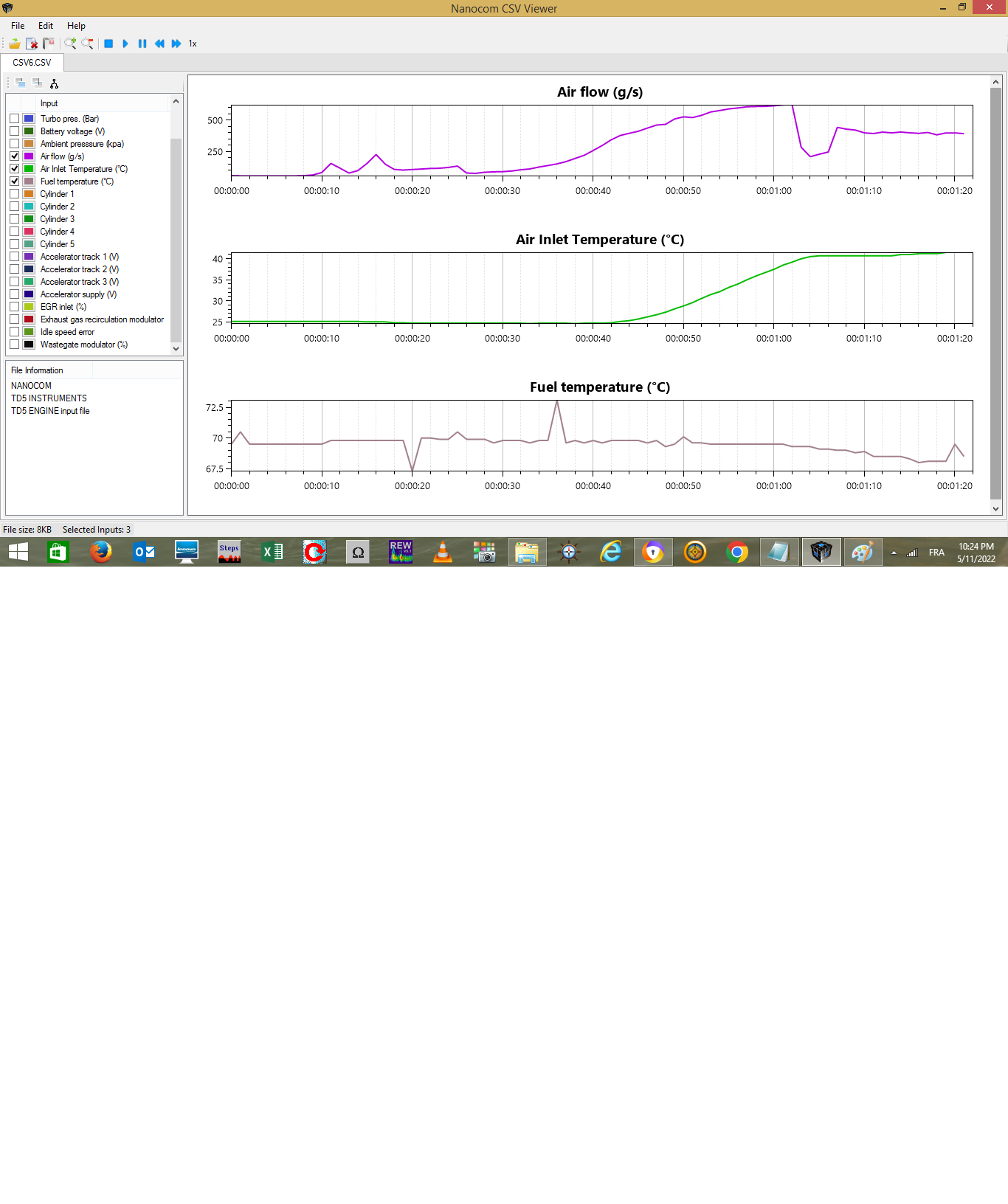Click the fast-forward double-arrow icon
This screenshot has width=1008, height=1204.
176,44
